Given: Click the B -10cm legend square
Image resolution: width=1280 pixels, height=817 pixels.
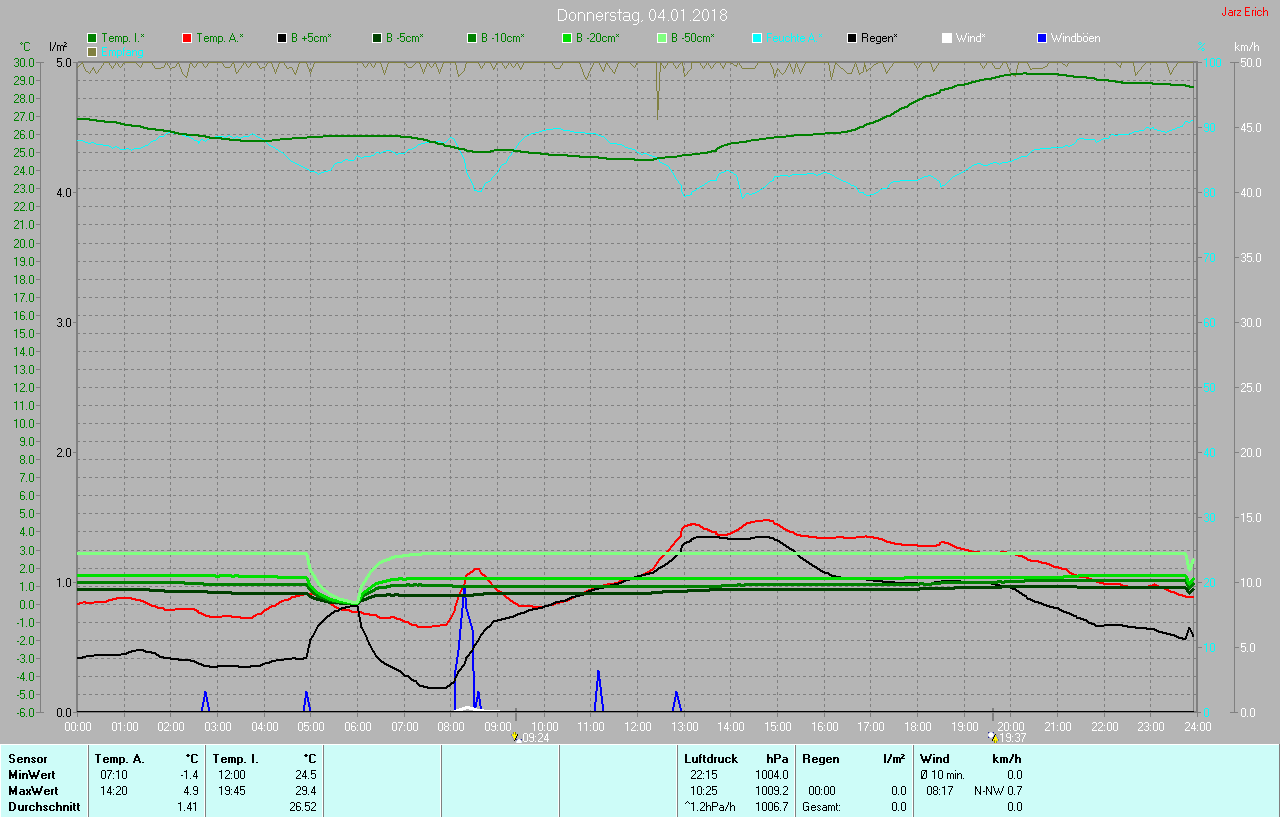Looking at the screenshot, I should (x=472, y=38).
